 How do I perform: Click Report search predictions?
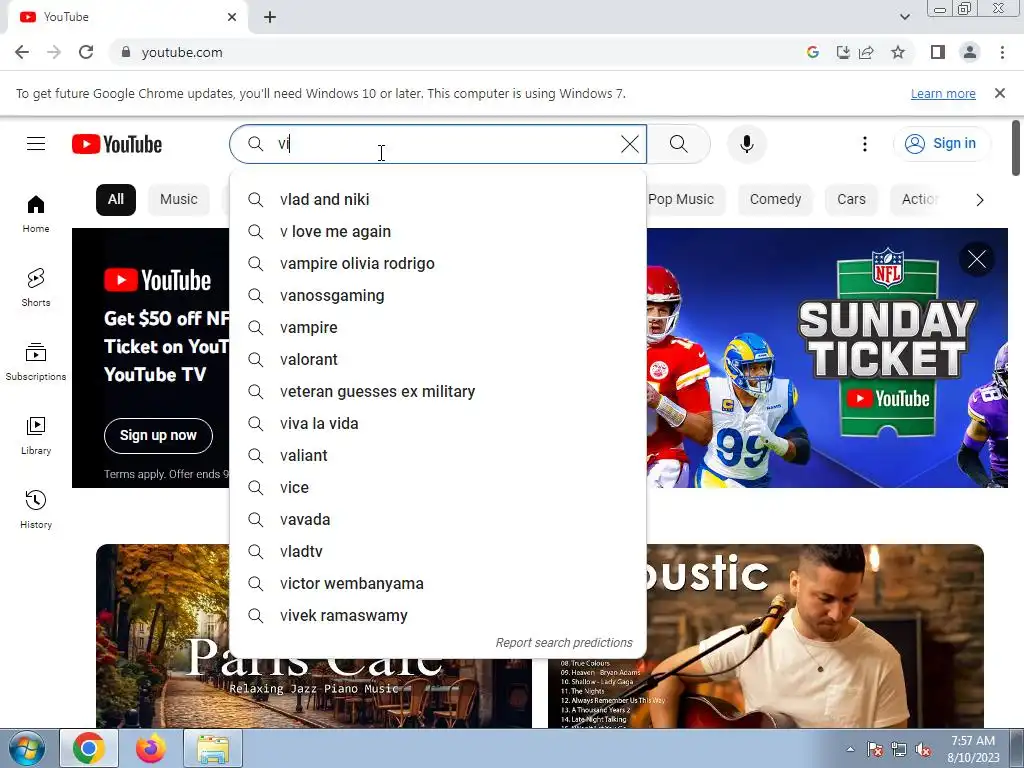(564, 643)
